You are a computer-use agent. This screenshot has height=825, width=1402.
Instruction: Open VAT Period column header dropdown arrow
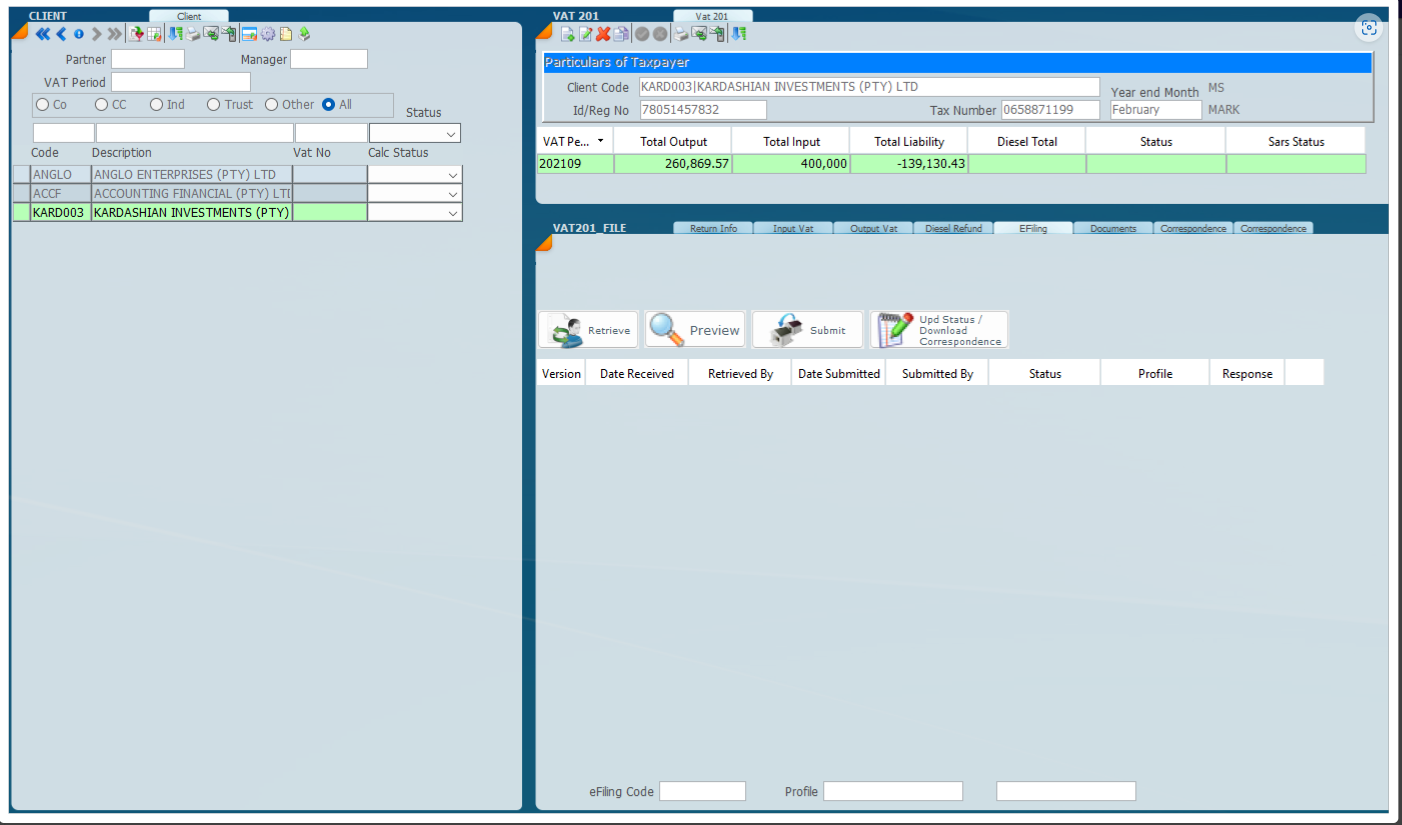pos(600,141)
